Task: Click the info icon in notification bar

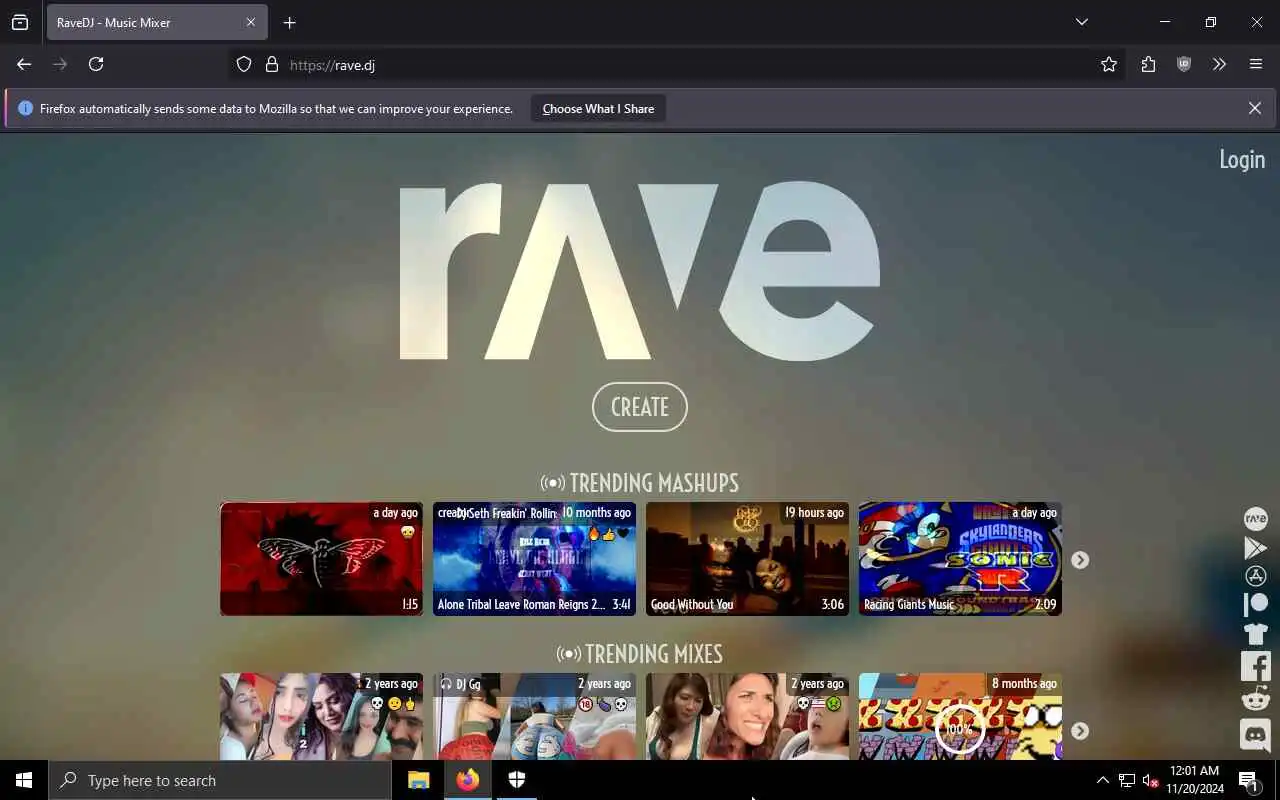Action: point(26,108)
